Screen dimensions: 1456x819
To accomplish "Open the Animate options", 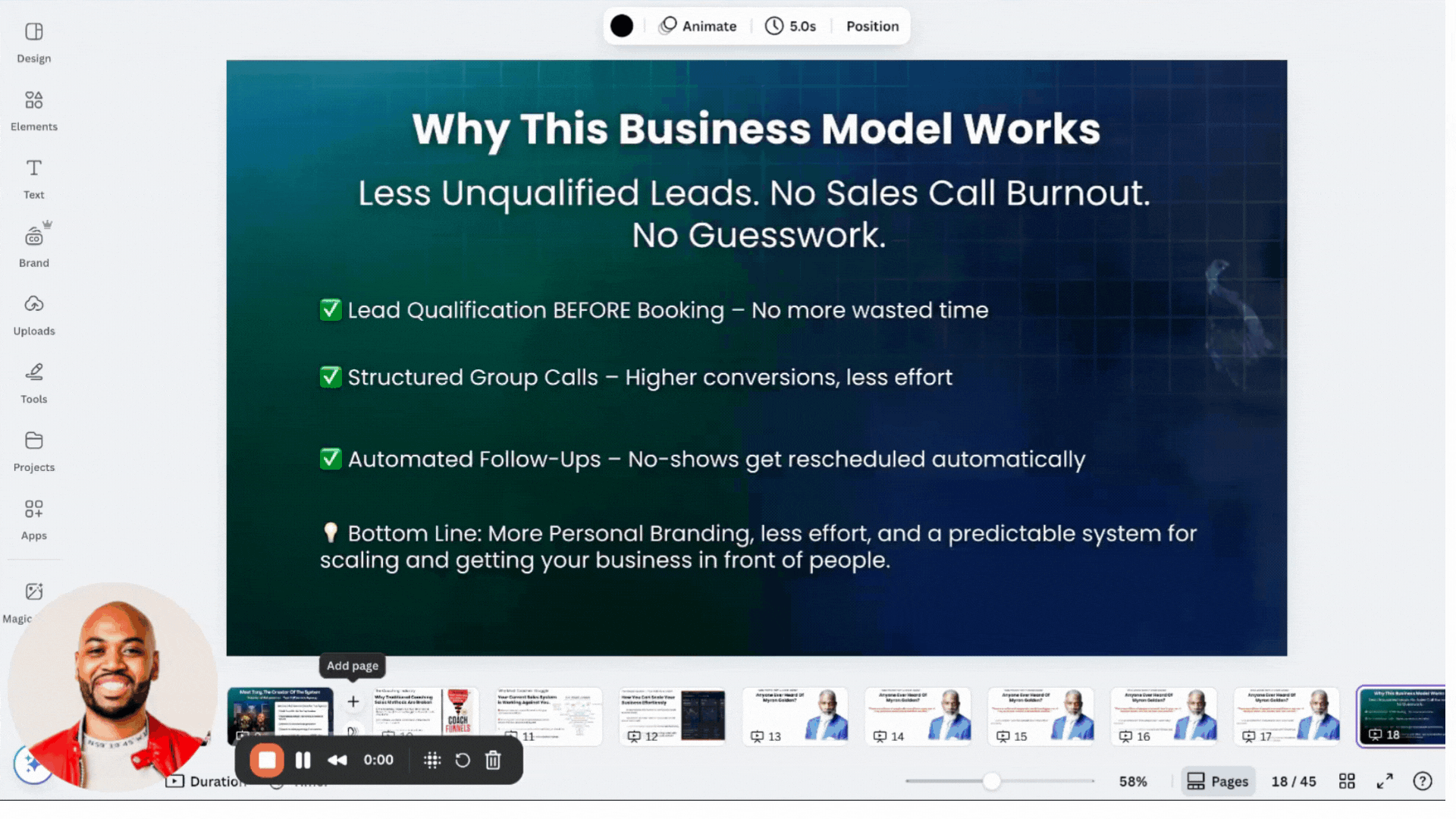I will click(x=698, y=26).
